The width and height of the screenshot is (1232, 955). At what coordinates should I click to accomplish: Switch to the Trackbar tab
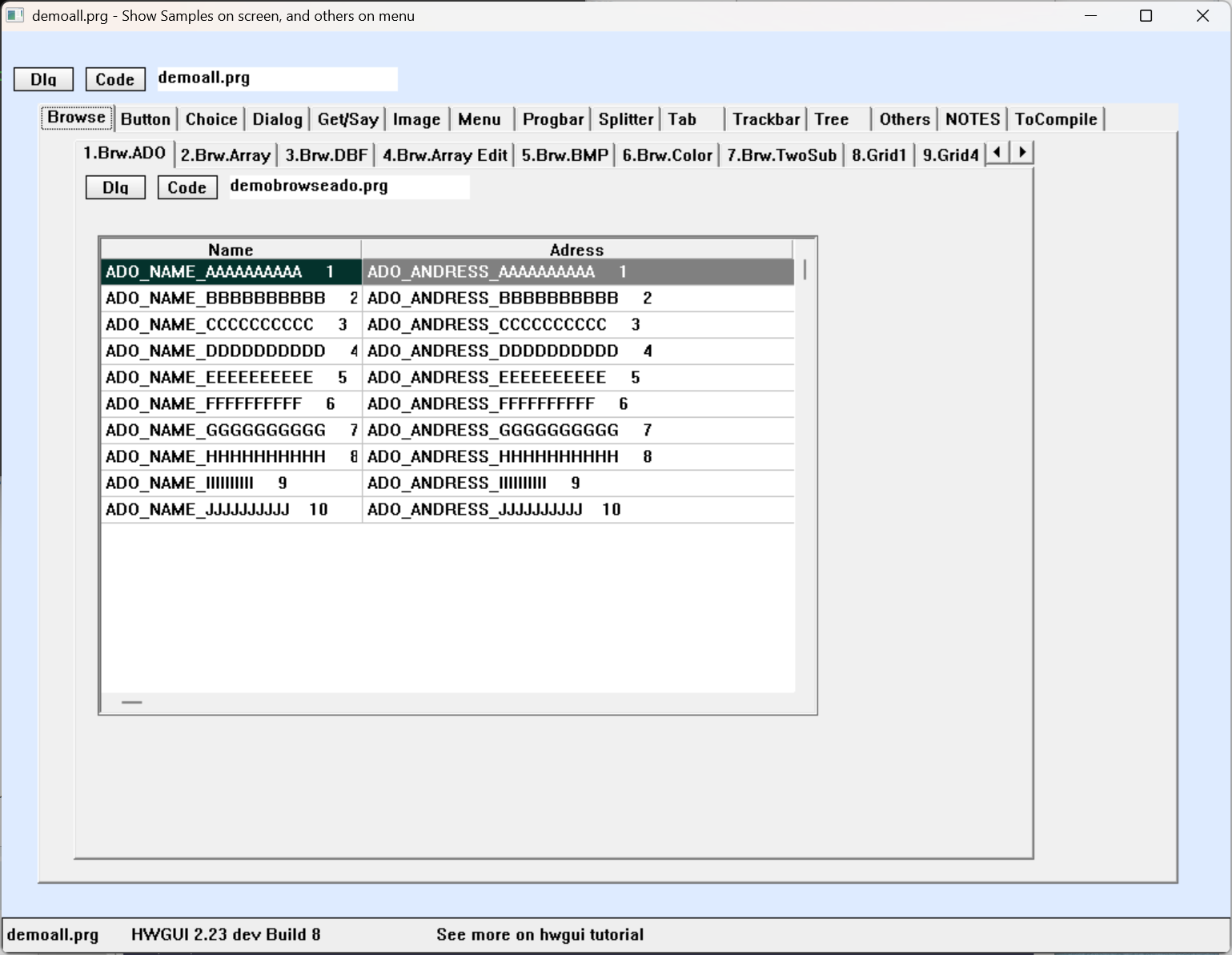[765, 119]
